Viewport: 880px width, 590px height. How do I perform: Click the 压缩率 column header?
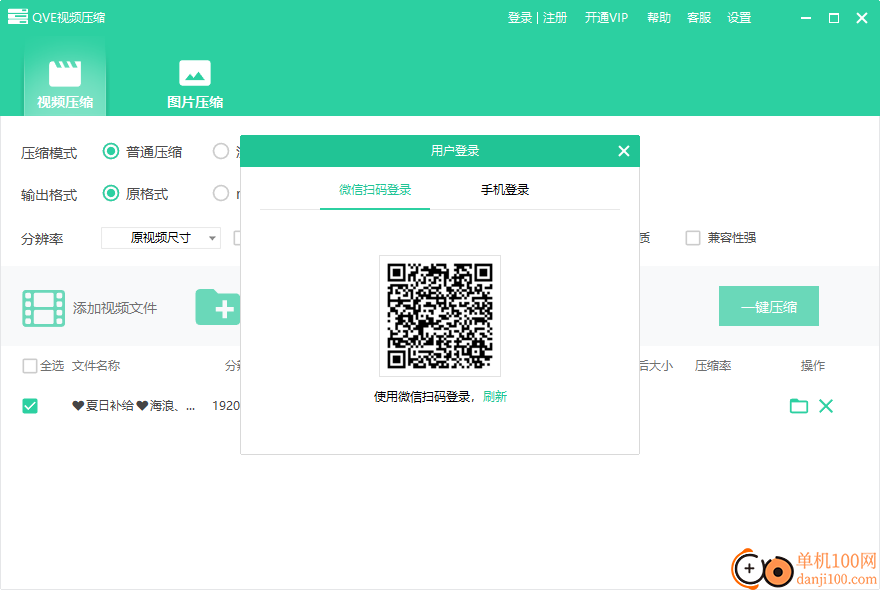pyautogui.click(x=713, y=366)
